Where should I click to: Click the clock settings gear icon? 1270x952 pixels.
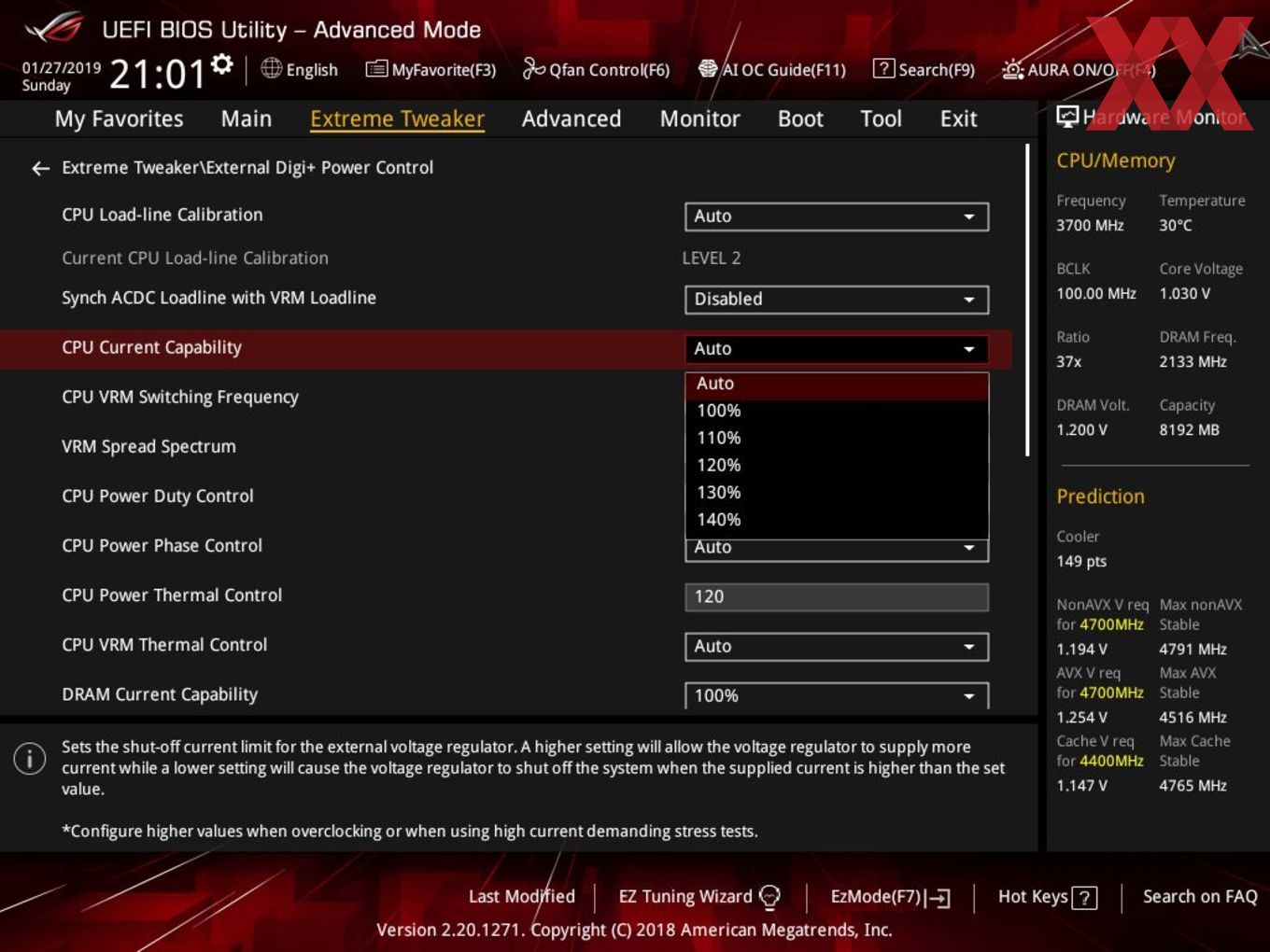tap(221, 64)
